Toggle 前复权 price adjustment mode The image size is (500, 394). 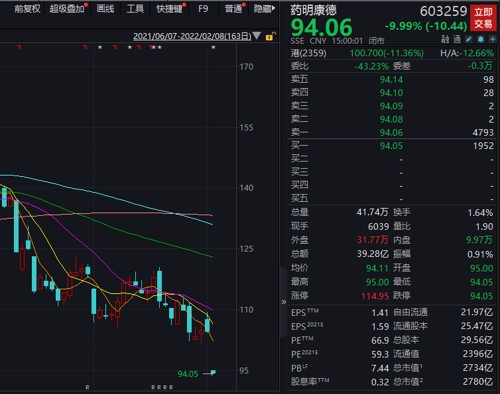(27, 9)
